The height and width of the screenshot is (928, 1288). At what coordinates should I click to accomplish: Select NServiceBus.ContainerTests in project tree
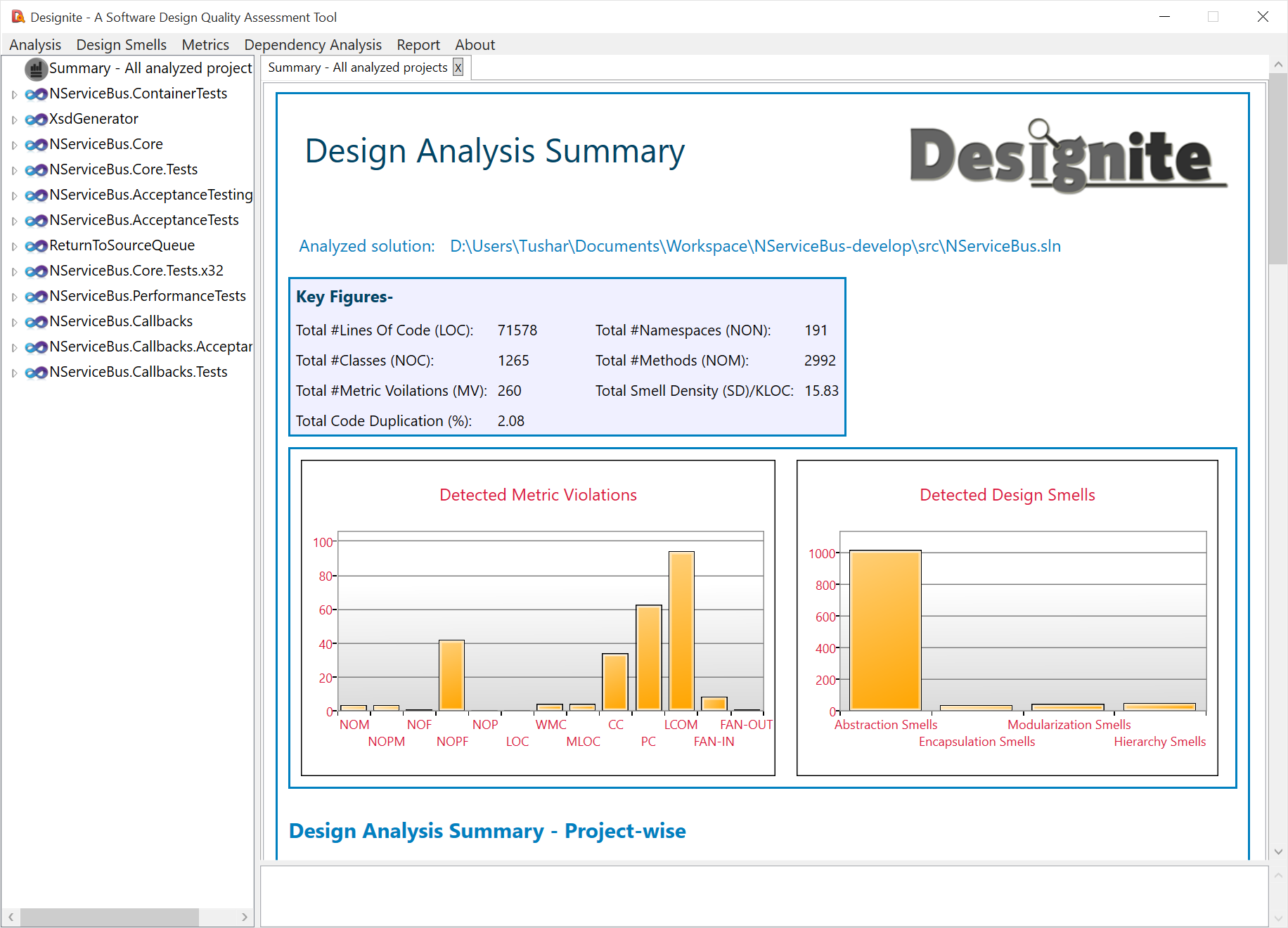(138, 94)
